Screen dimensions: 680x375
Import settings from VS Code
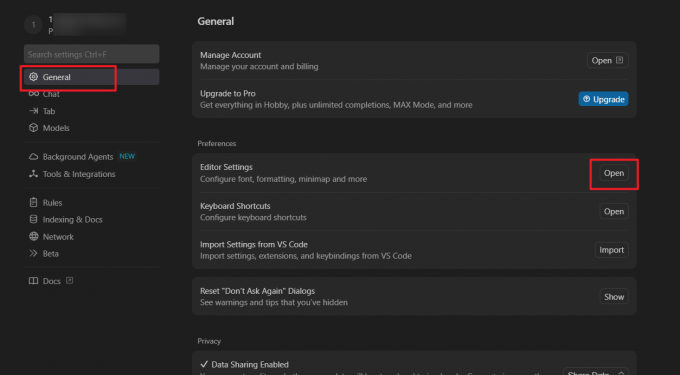[x=611, y=250]
